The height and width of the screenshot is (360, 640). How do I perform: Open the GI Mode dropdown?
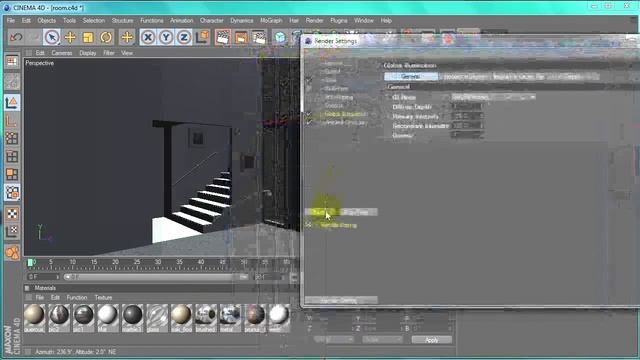pos(493,97)
